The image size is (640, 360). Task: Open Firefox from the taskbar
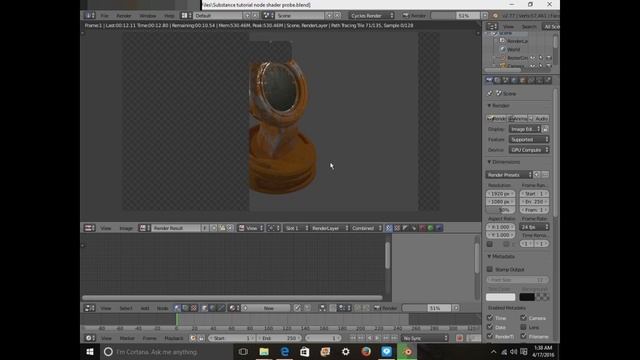click(x=366, y=351)
